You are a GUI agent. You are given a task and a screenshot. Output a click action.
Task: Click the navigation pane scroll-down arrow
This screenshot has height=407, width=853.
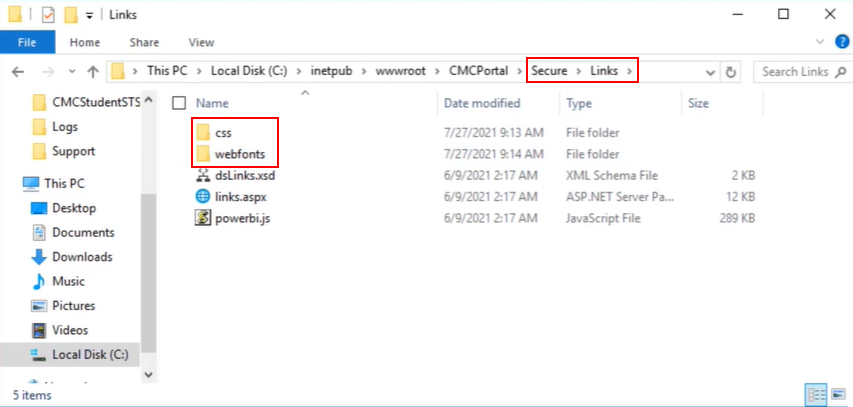tap(148, 374)
